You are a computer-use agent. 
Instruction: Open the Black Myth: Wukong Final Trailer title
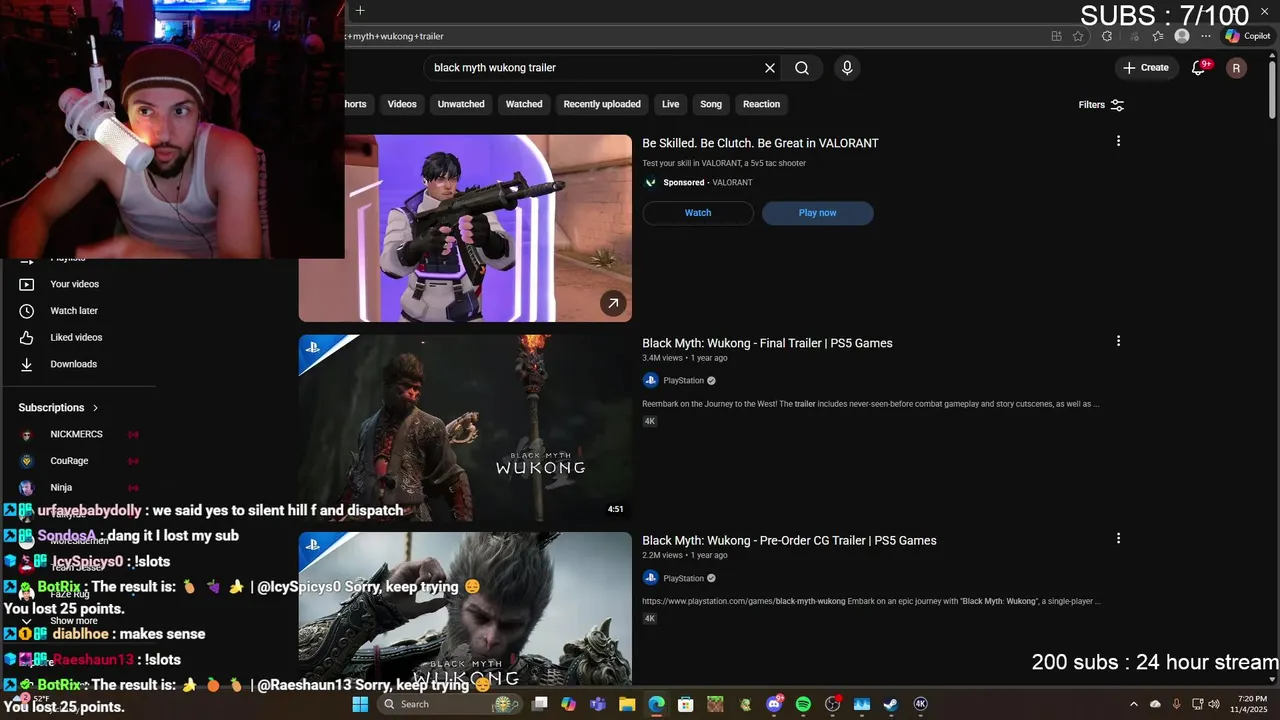click(x=767, y=343)
